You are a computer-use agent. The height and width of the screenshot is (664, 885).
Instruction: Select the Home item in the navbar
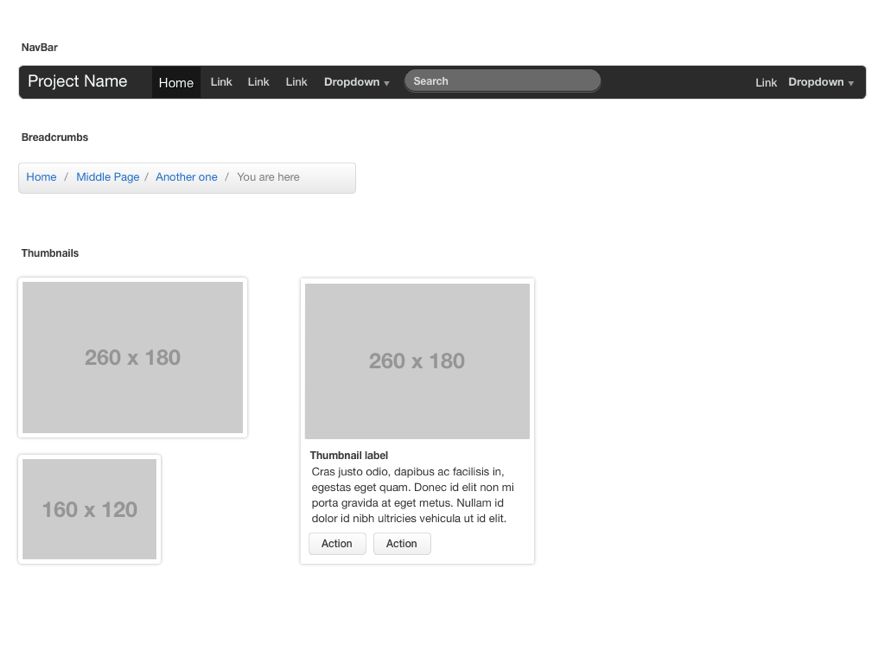[x=176, y=82]
